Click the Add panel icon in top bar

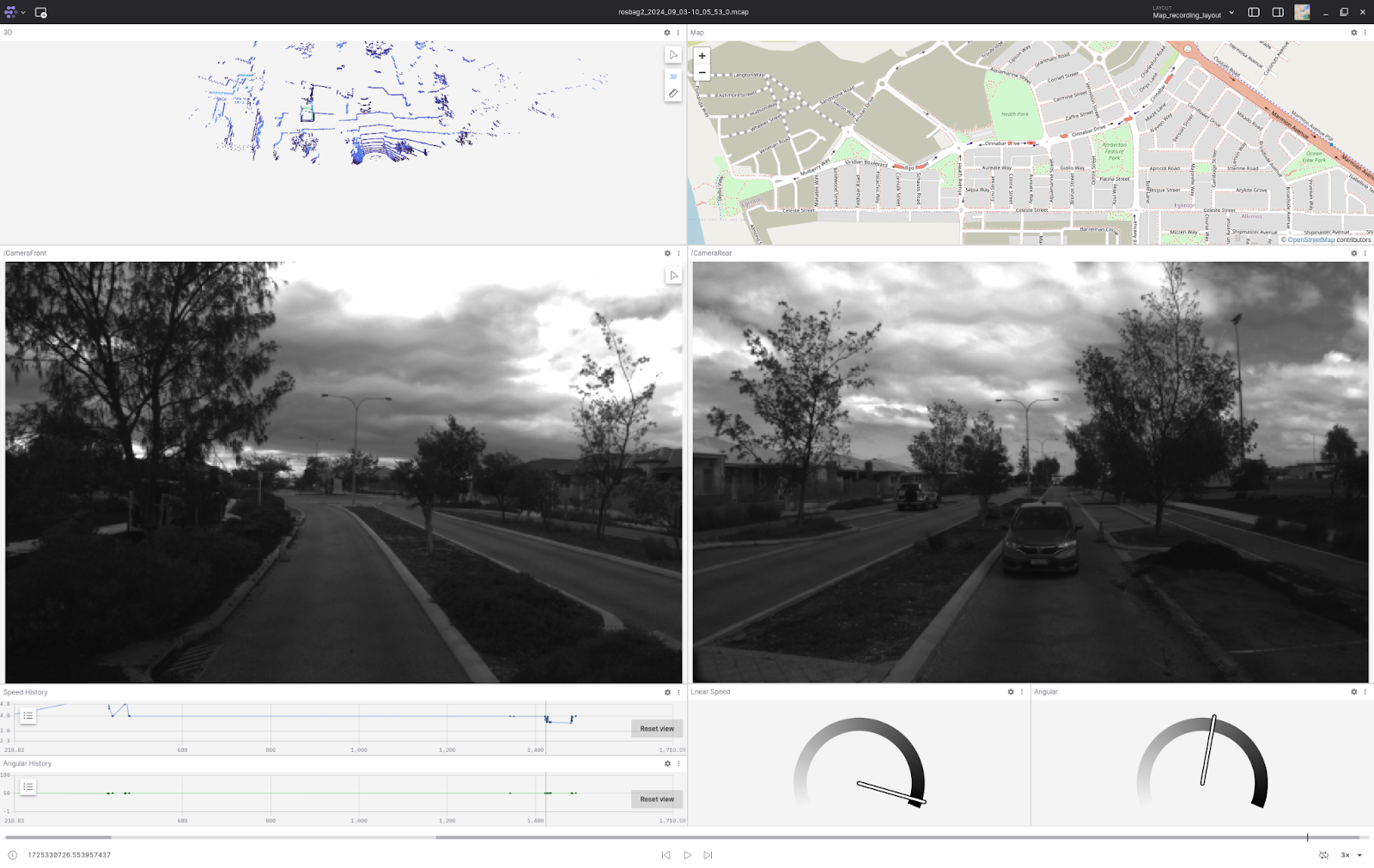point(40,12)
